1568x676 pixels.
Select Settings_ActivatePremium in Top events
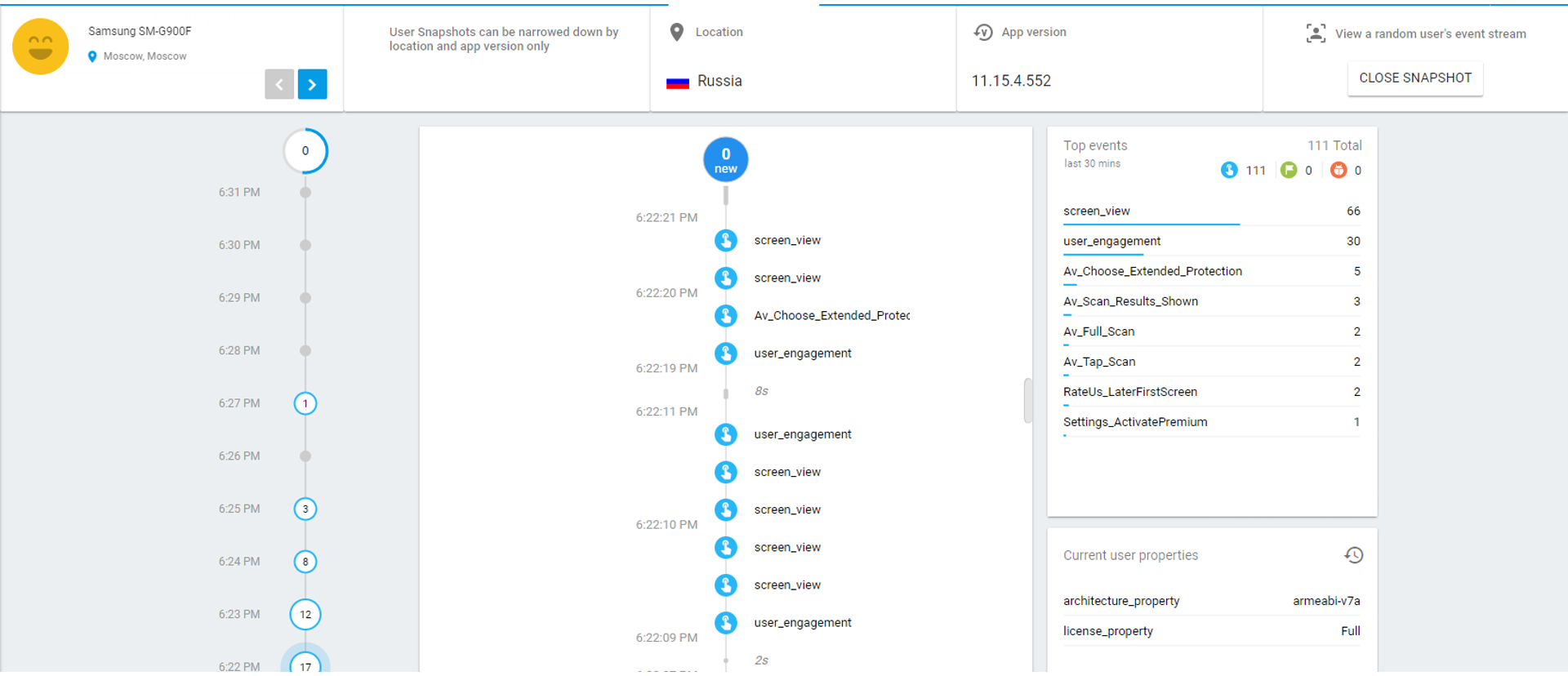(x=1212, y=423)
